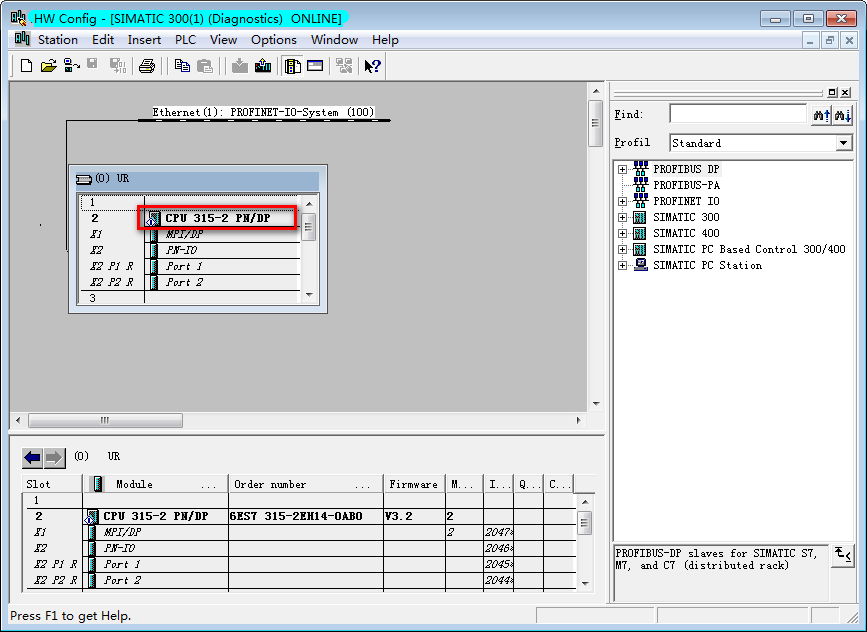Click the Find input field

click(x=738, y=114)
